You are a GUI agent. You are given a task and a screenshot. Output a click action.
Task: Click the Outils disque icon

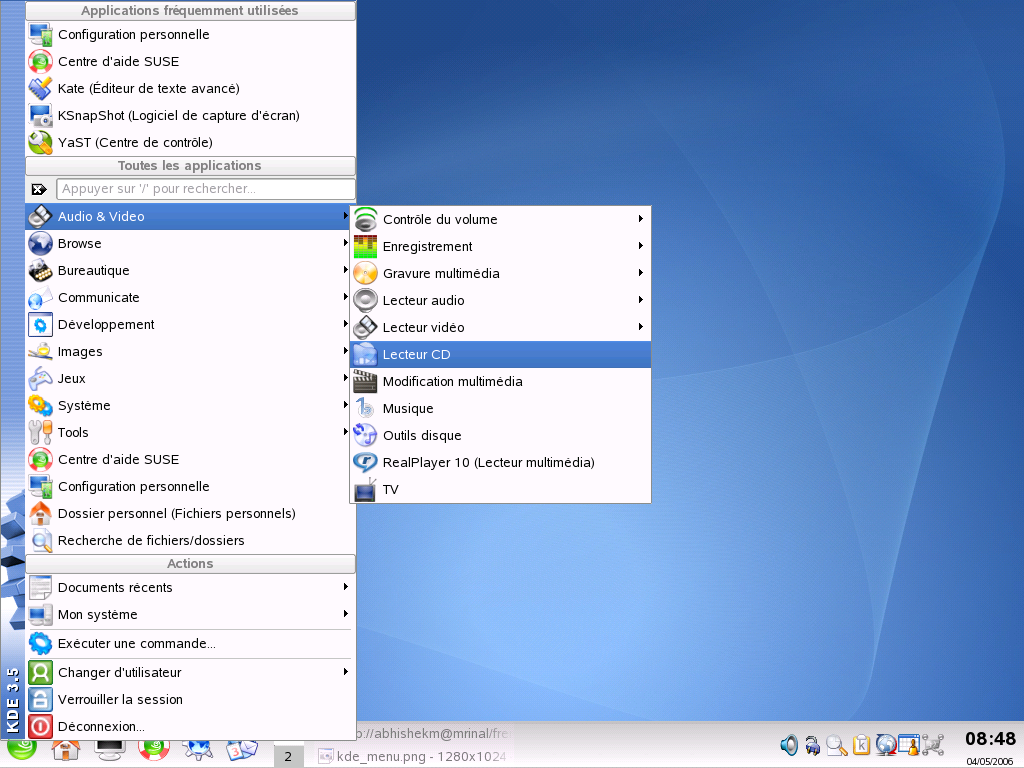[x=365, y=436]
